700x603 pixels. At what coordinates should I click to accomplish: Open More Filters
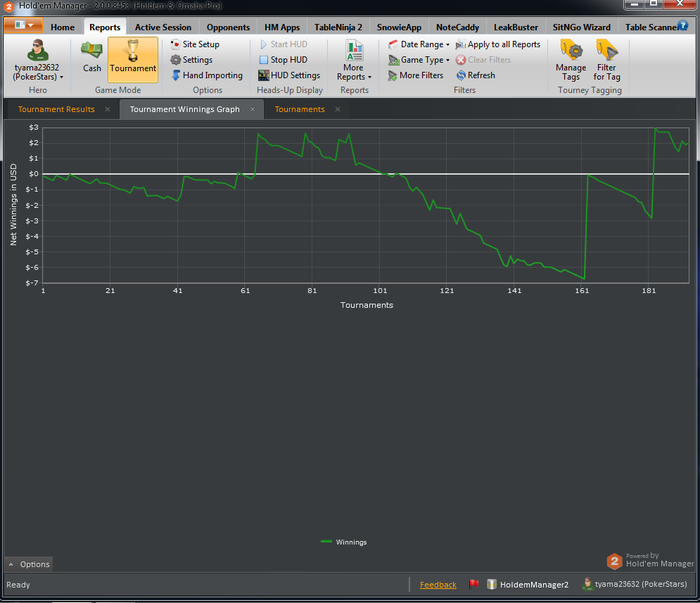click(416, 75)
